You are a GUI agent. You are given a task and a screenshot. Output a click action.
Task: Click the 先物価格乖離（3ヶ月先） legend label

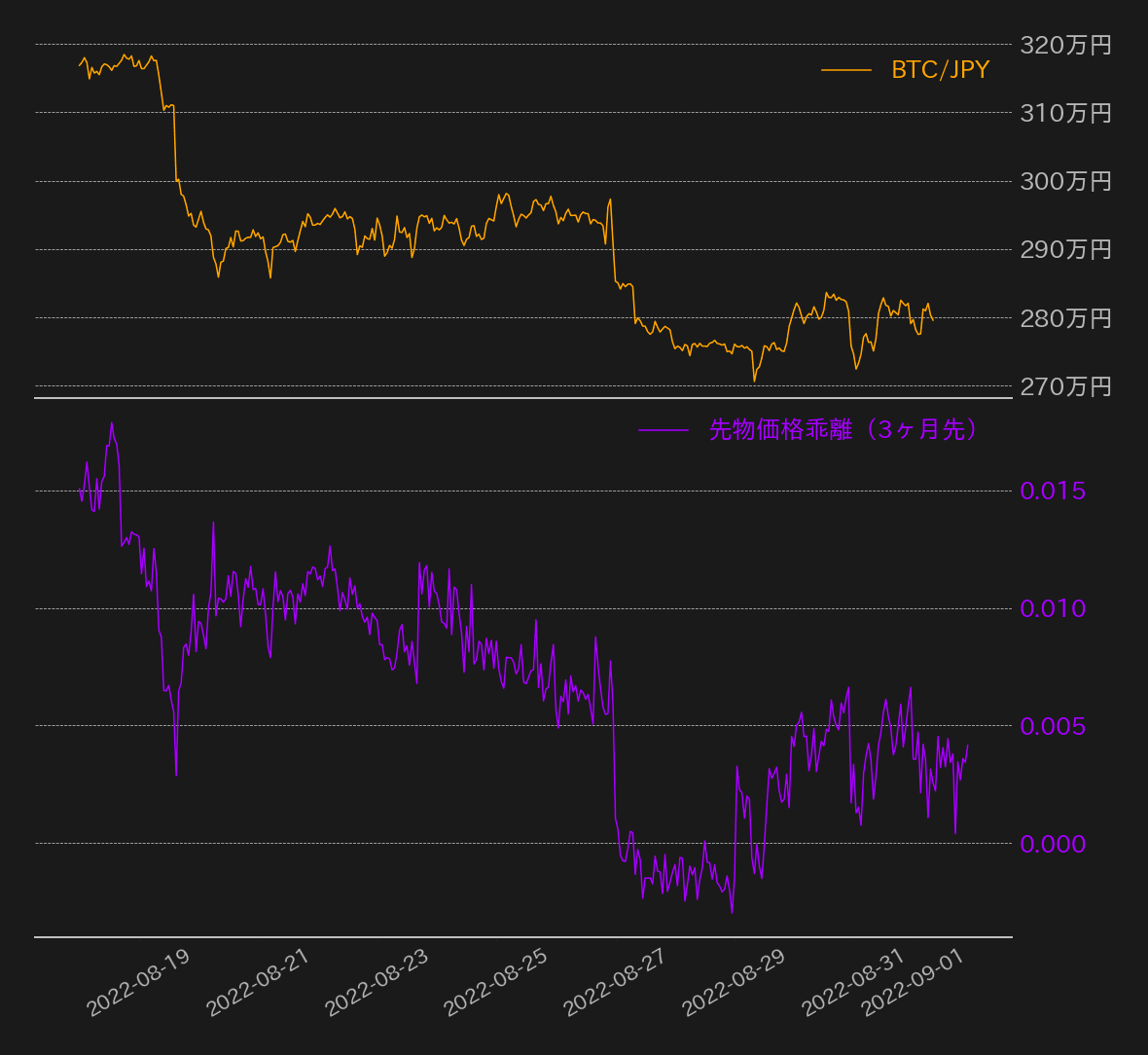coord(843,429)
